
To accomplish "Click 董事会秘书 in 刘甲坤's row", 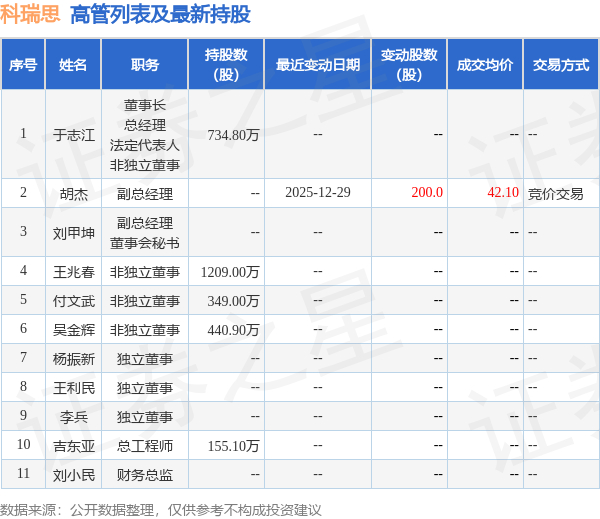I will tap(145, 243).
